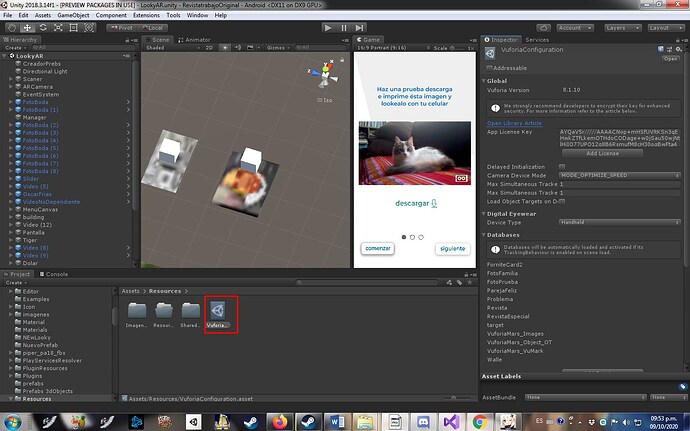Click the VuforiaConfiguration asset icon
690x431 pixels.
[x=217, y=312]
